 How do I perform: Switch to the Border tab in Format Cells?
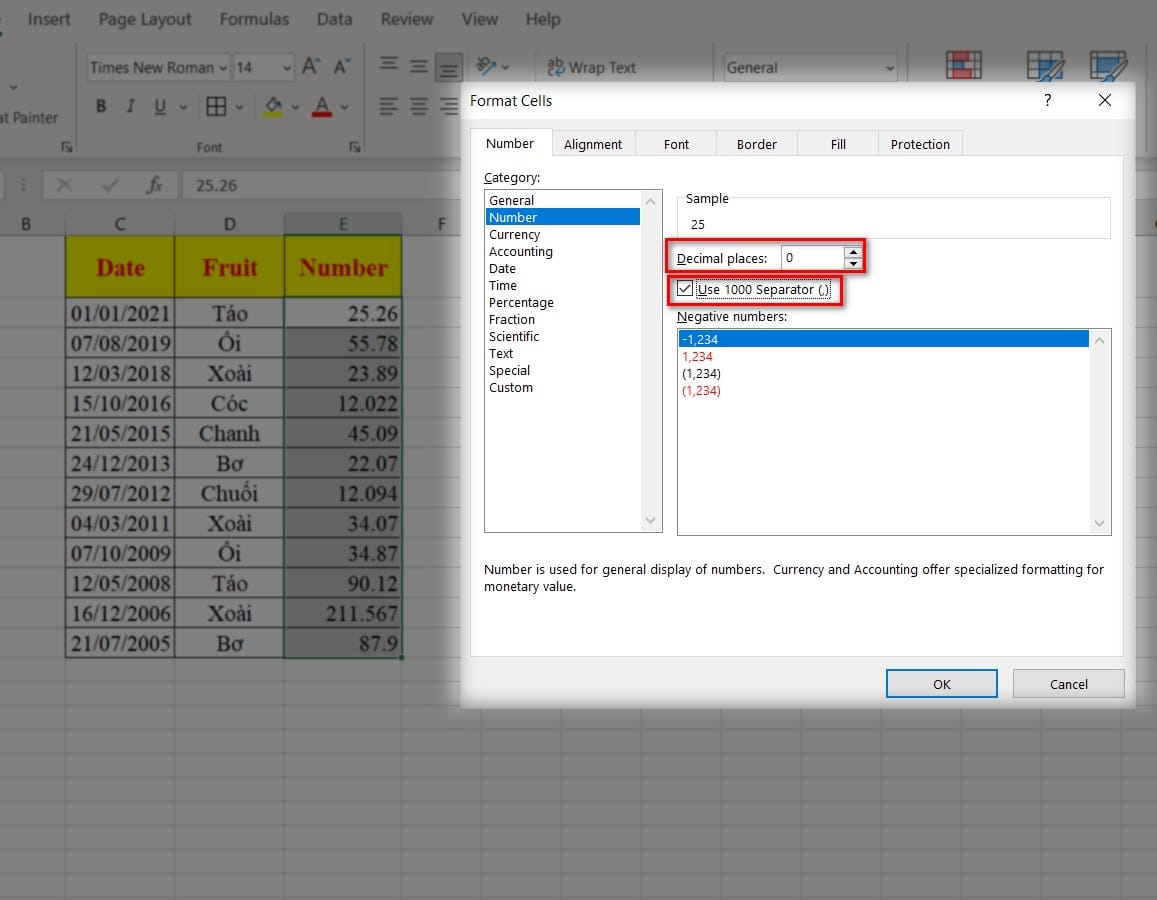point(756,144)
